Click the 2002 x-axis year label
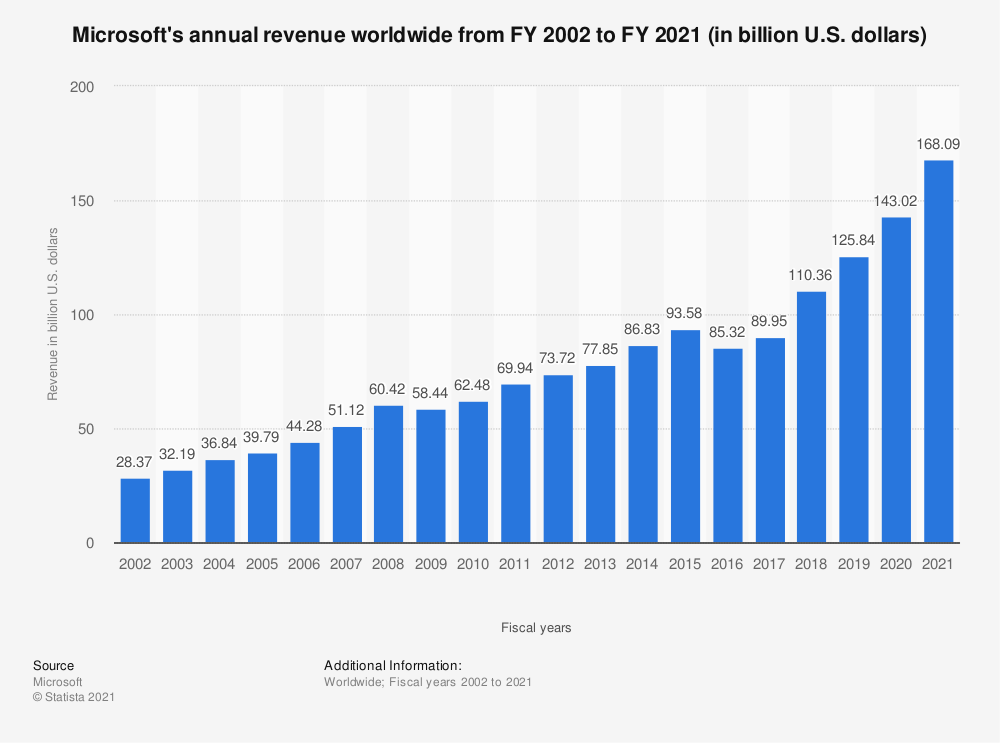The width and height of the screenshot is (1000, 743). (135, 564)
